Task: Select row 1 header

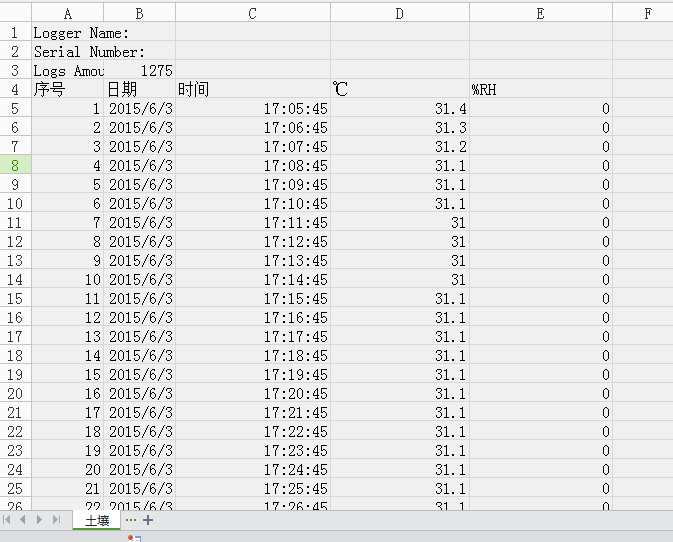Action: 15,33
